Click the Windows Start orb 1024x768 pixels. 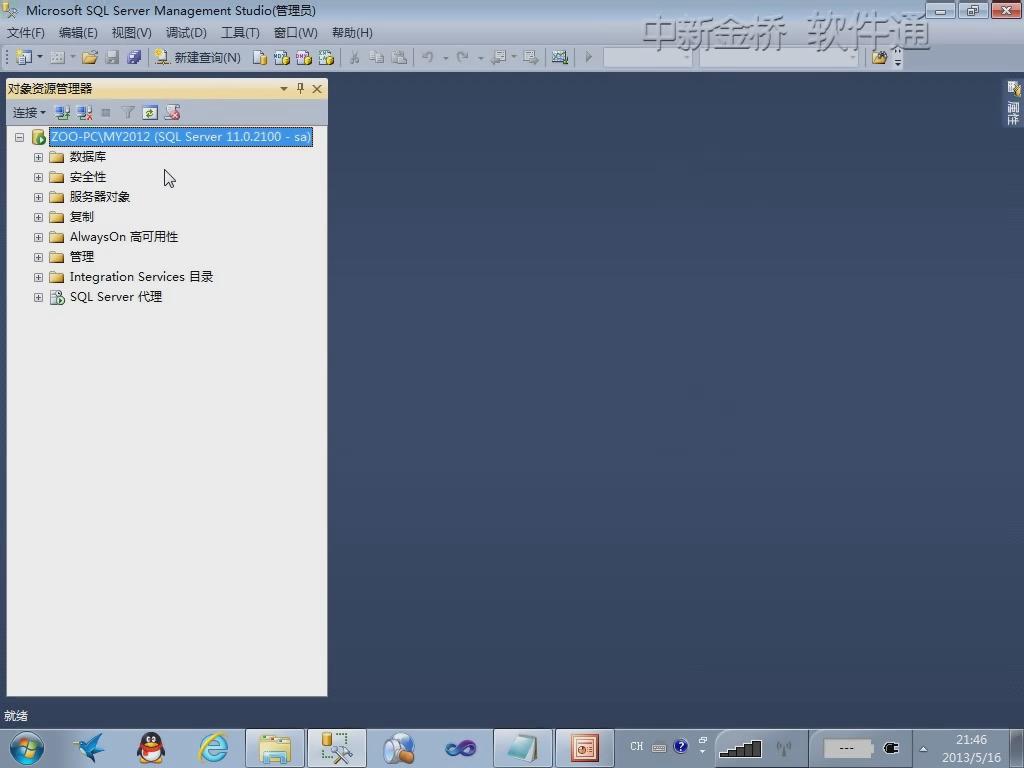[27, 748]
